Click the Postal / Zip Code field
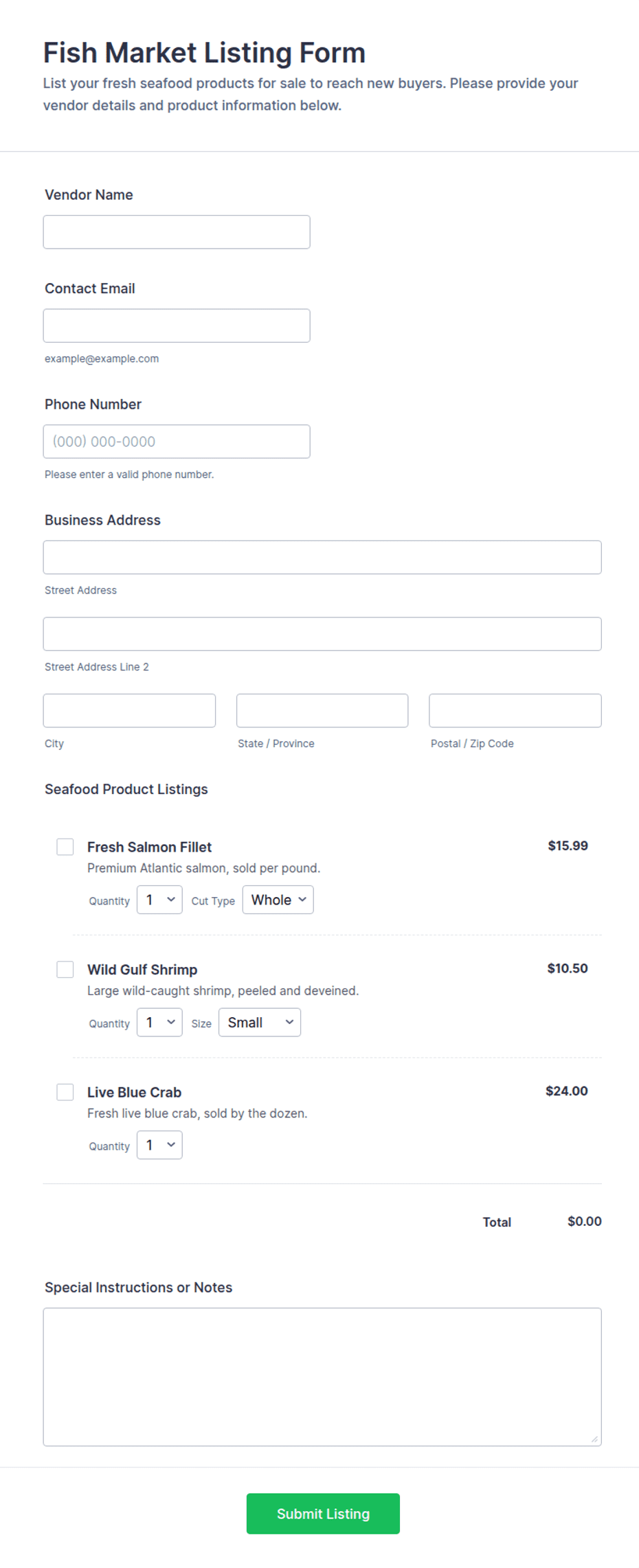Viewport: 639px width, 1568px height. coord(515,711)
